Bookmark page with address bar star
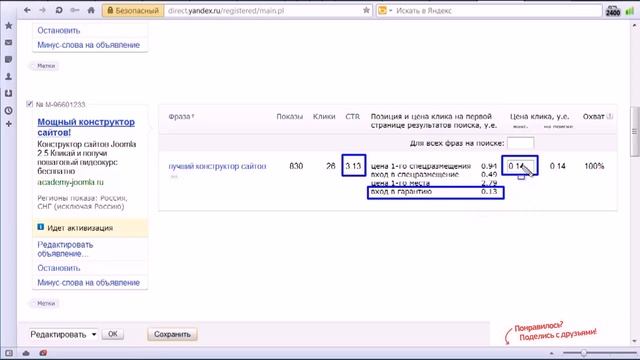 (x=366, y=10)
